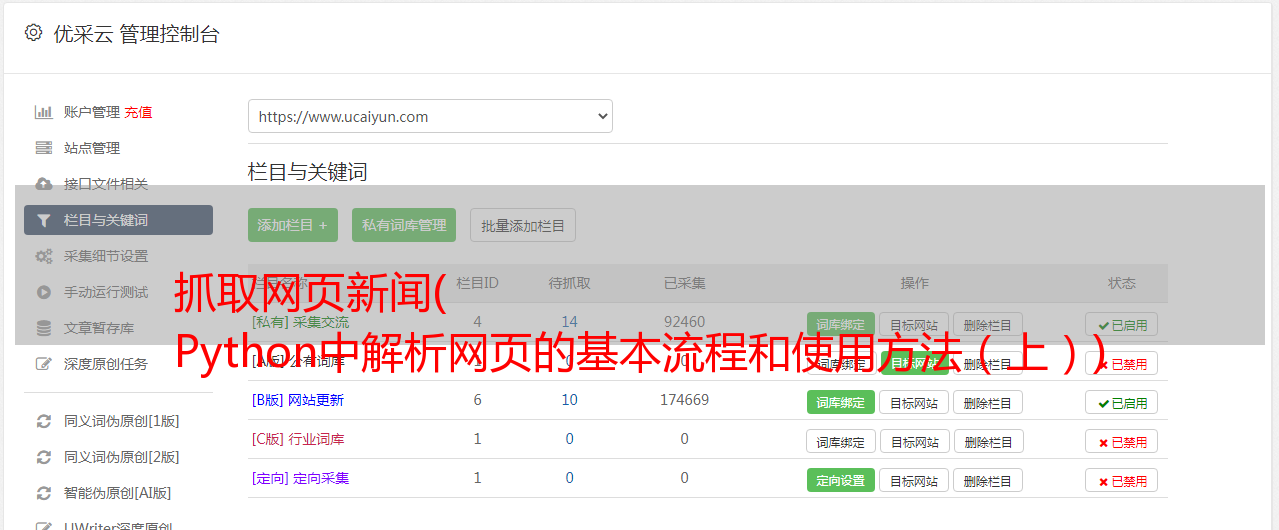Screen dimensions: 1279x530
Task: Click the 174669 collected count cell
Action: (x=684, y=400)
